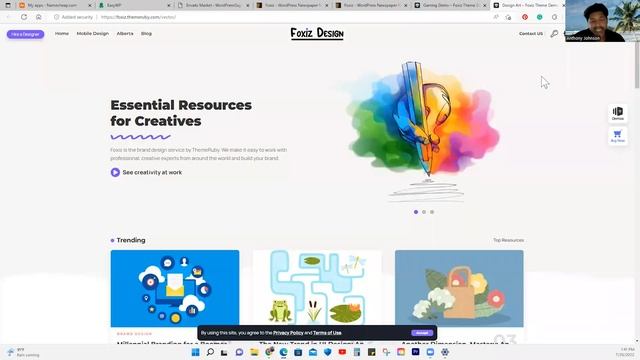
Task: Open the weather widget on taskbar
Action: click(x=23, y=352)
